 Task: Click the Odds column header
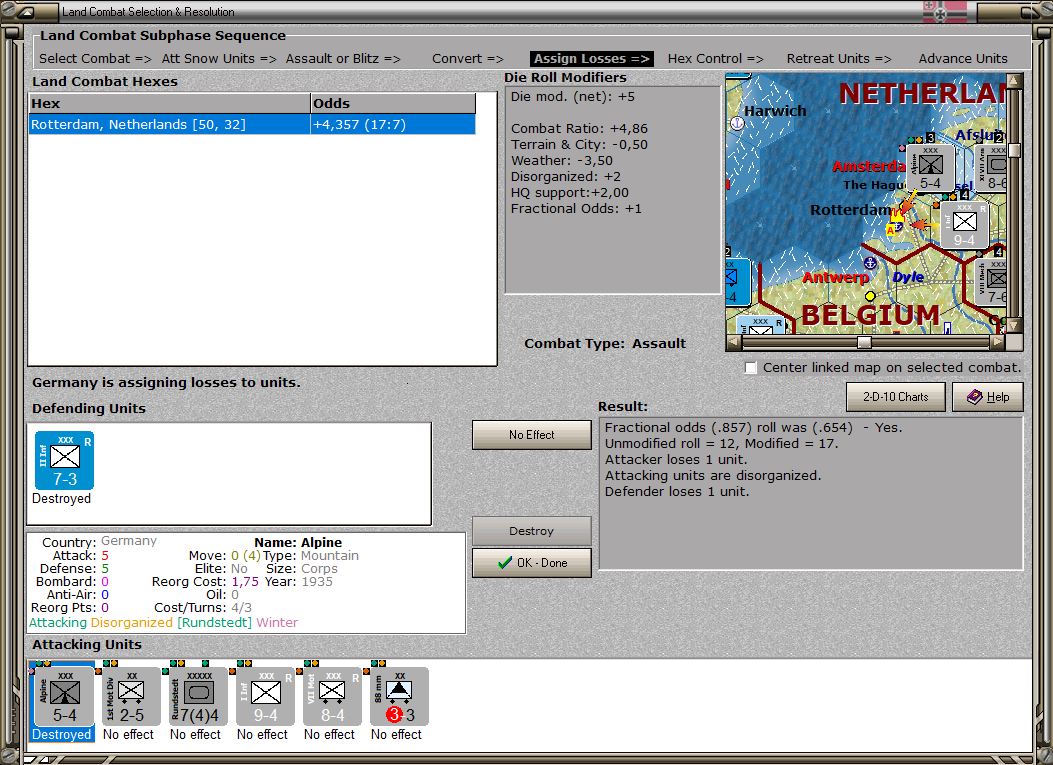393,103
